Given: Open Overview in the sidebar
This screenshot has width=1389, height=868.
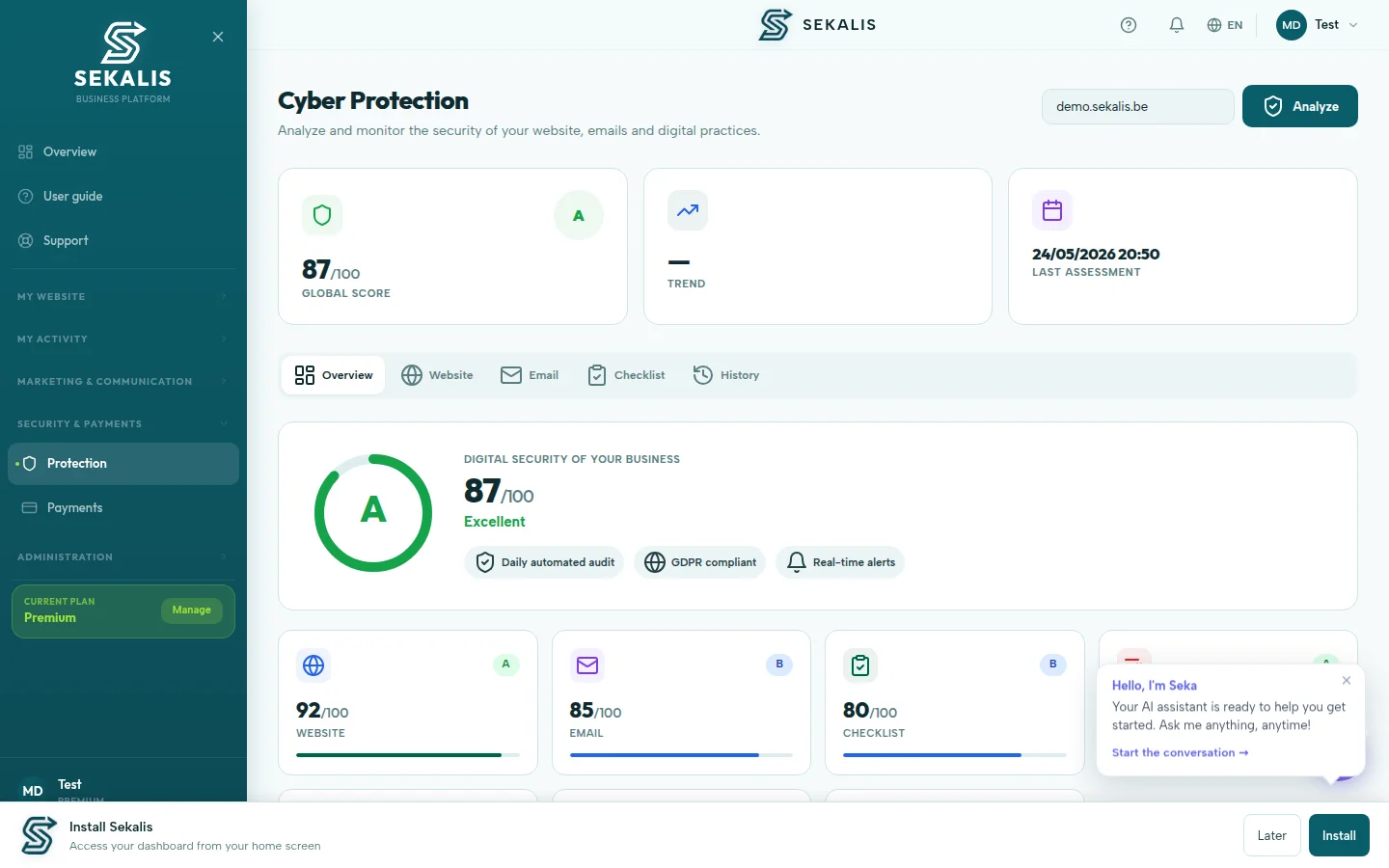Looking at the screenshot, I should [123, 151].
